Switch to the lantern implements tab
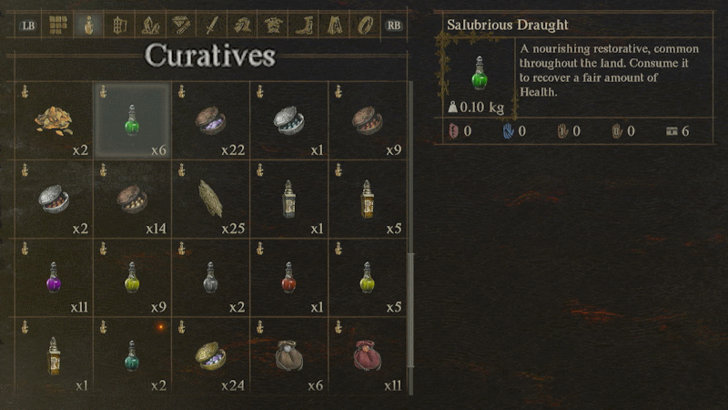 pos(119,25)
